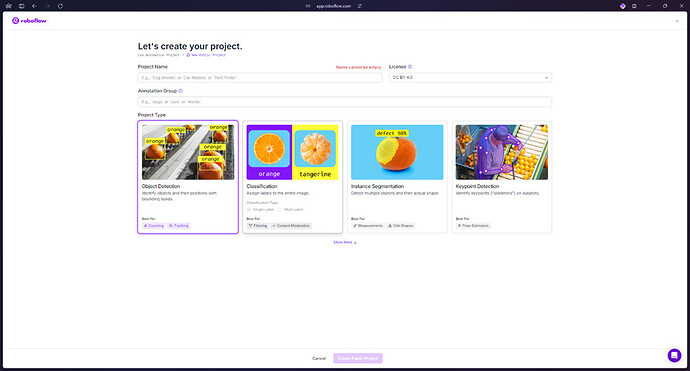Screen dimensions: 690x371
Task: Focus the Project Name input field
Action: pos(260,77)
